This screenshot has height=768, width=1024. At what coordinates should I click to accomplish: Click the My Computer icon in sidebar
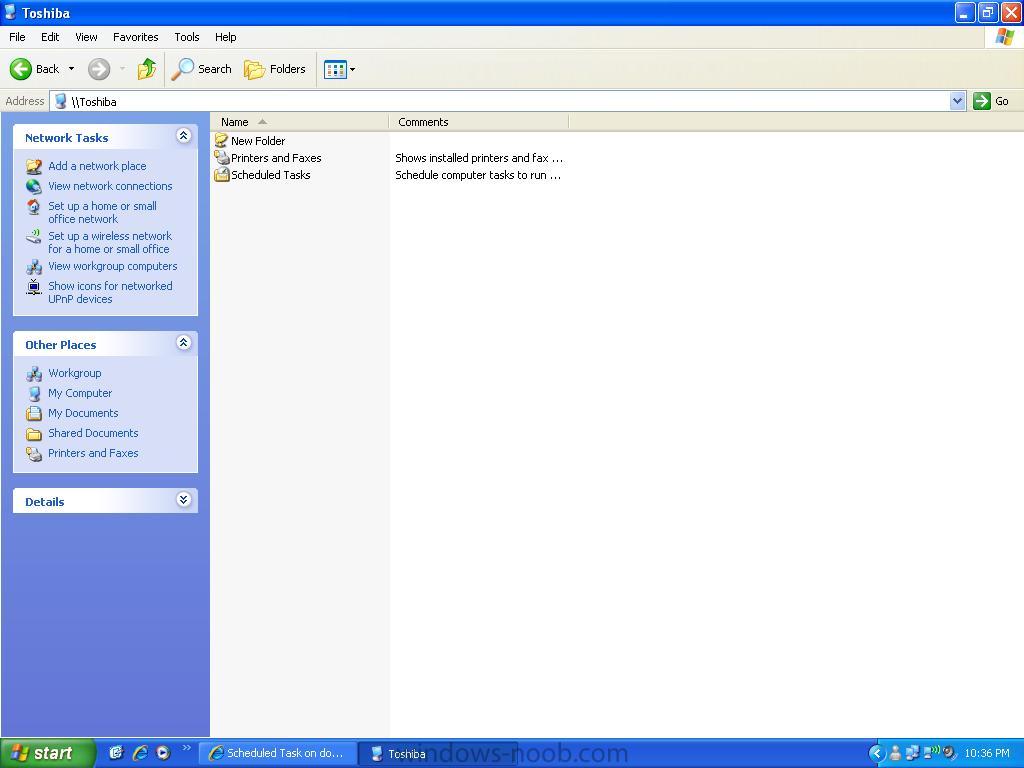pyautogui.click(x=34, y=393)
